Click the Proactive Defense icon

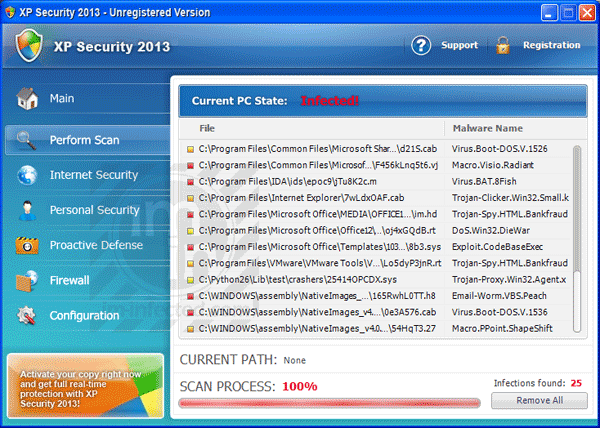(x=27, y=245)
